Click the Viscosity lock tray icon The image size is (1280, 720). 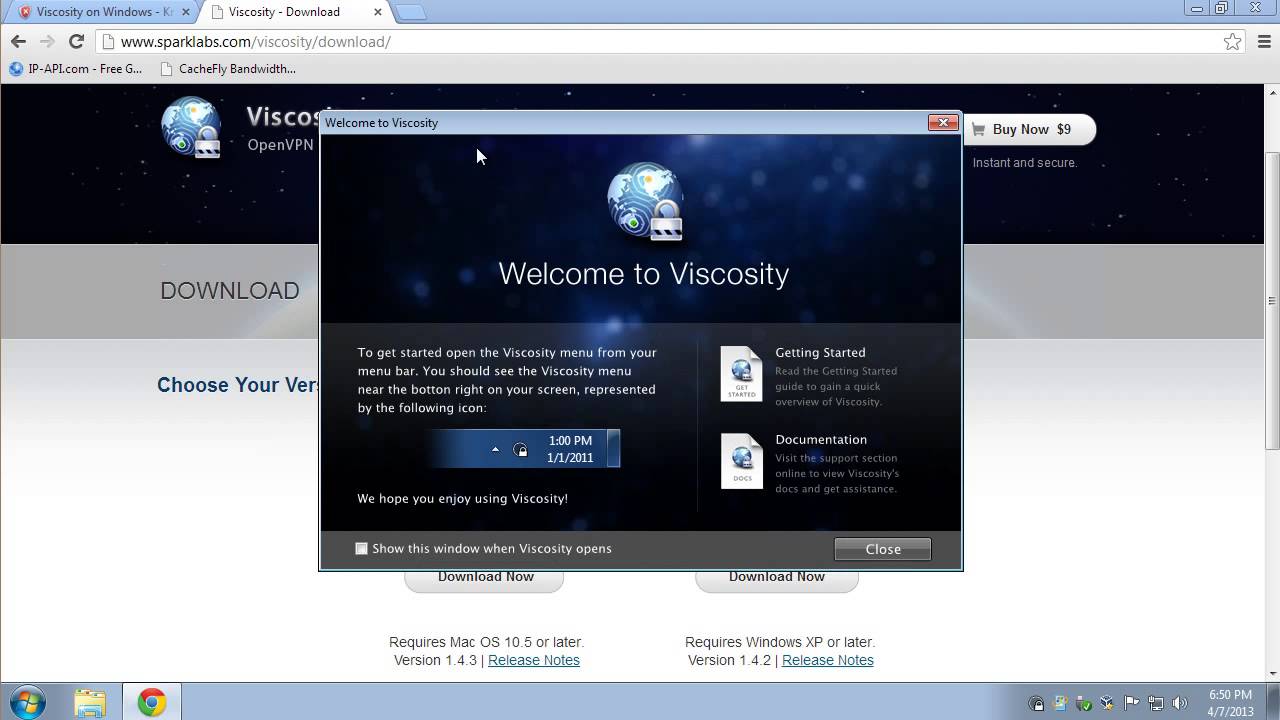pos(1036,703)
